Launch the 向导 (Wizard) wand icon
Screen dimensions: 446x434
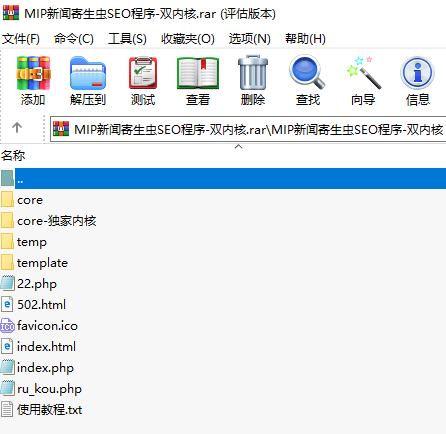pyautogui.click(x=363, y=81)
